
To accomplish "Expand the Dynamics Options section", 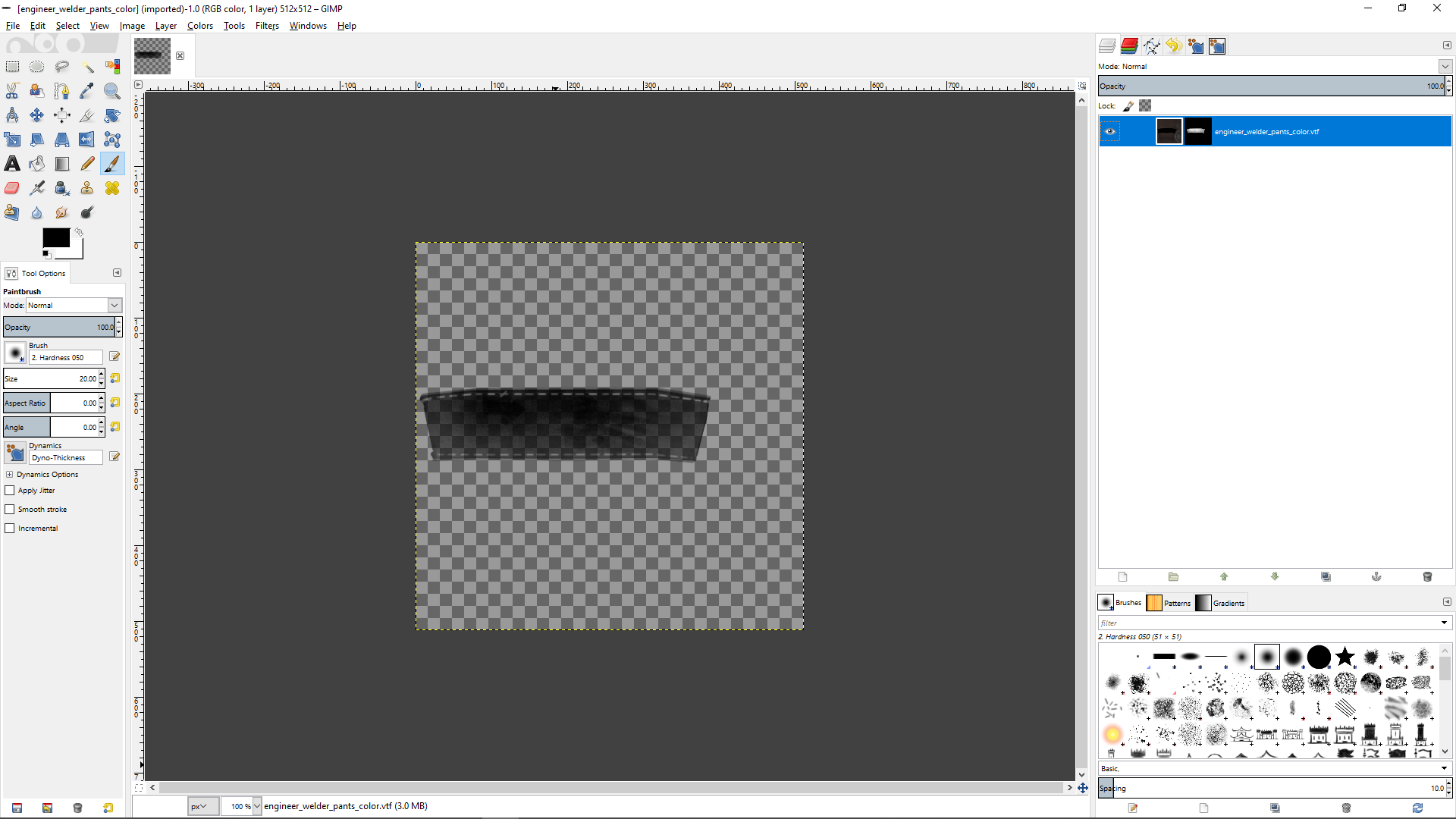I will [x=9, y=475].
